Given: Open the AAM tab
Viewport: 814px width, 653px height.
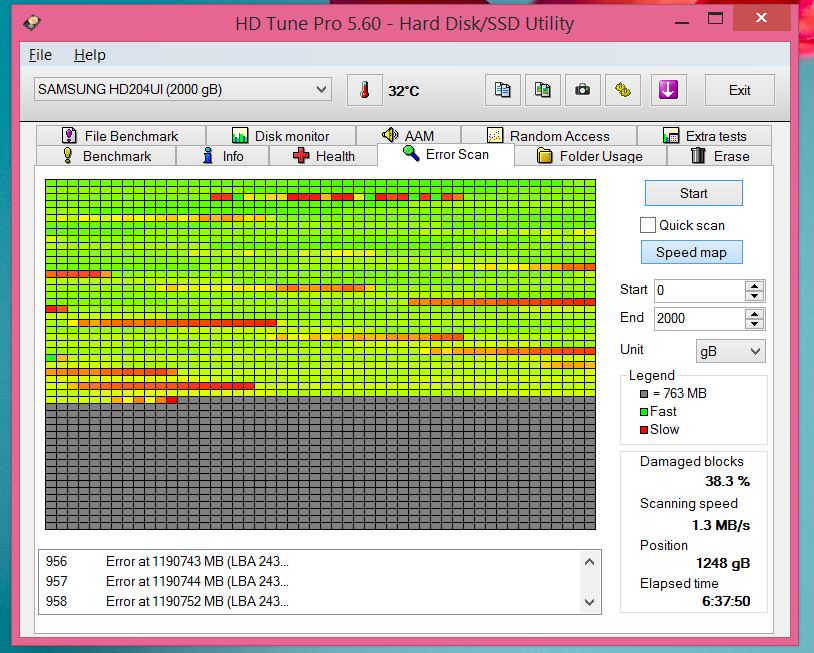Looking at the screenshot, I should pos(408,136).
